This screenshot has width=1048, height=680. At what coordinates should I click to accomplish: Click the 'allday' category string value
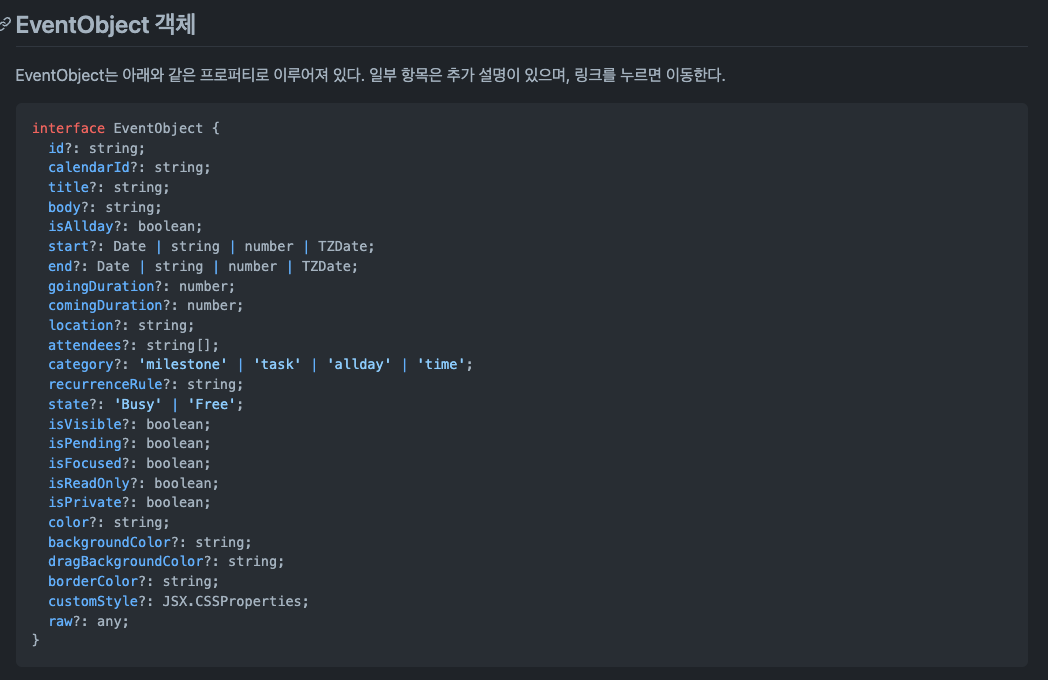(x=355, y=364)
